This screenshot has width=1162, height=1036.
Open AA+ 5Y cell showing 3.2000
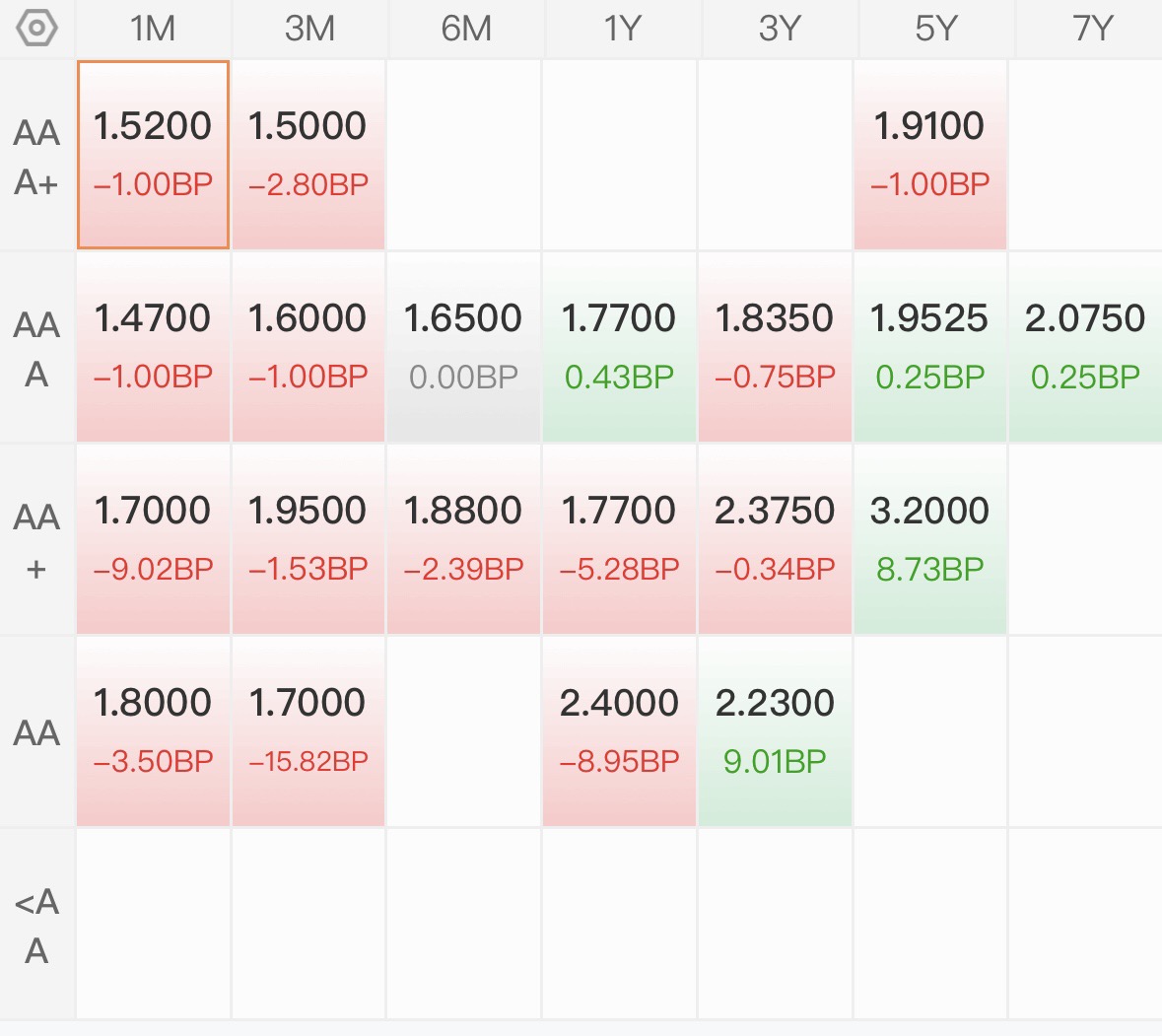930,539
